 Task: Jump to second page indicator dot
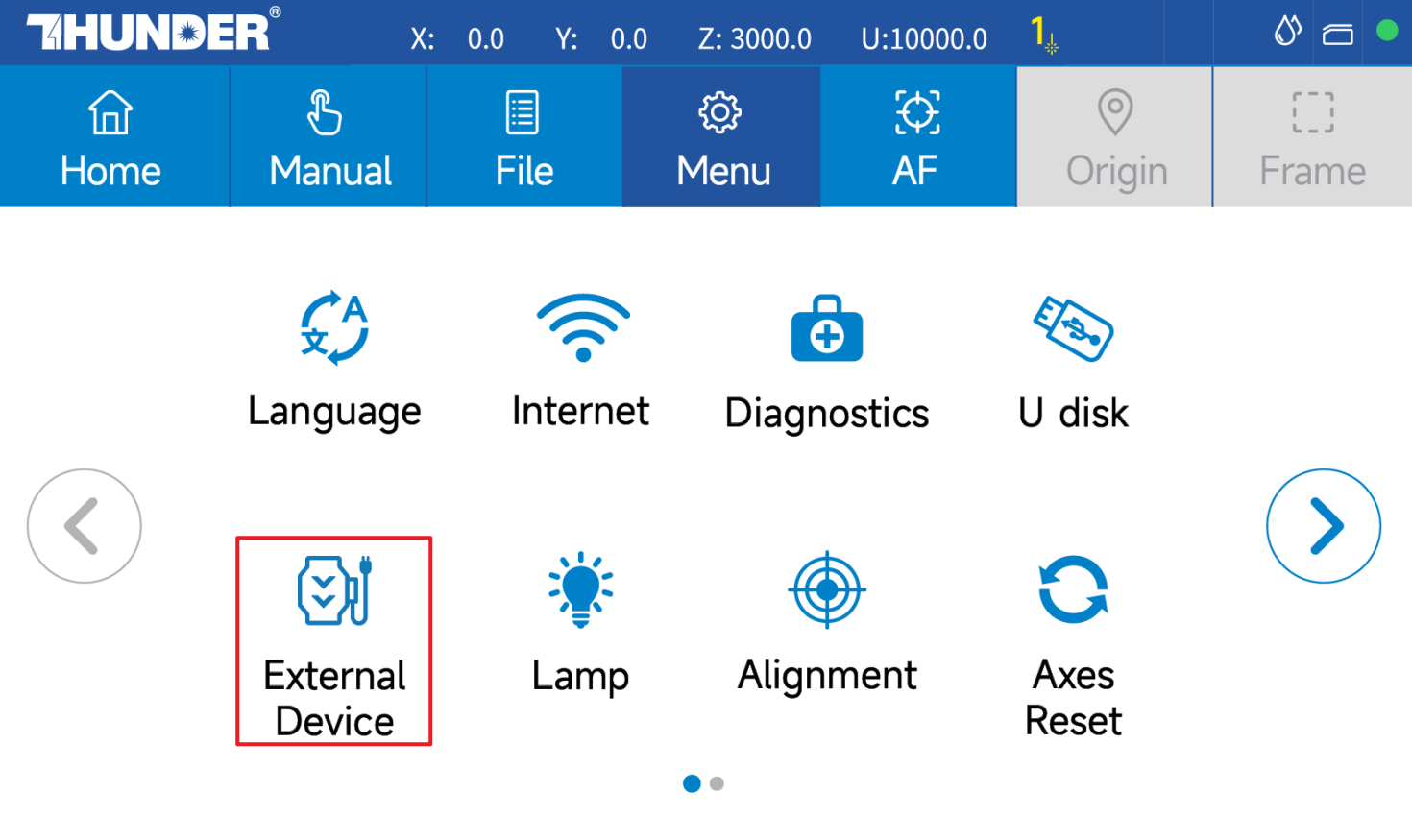pyautogui.click(x=717, y=783)
